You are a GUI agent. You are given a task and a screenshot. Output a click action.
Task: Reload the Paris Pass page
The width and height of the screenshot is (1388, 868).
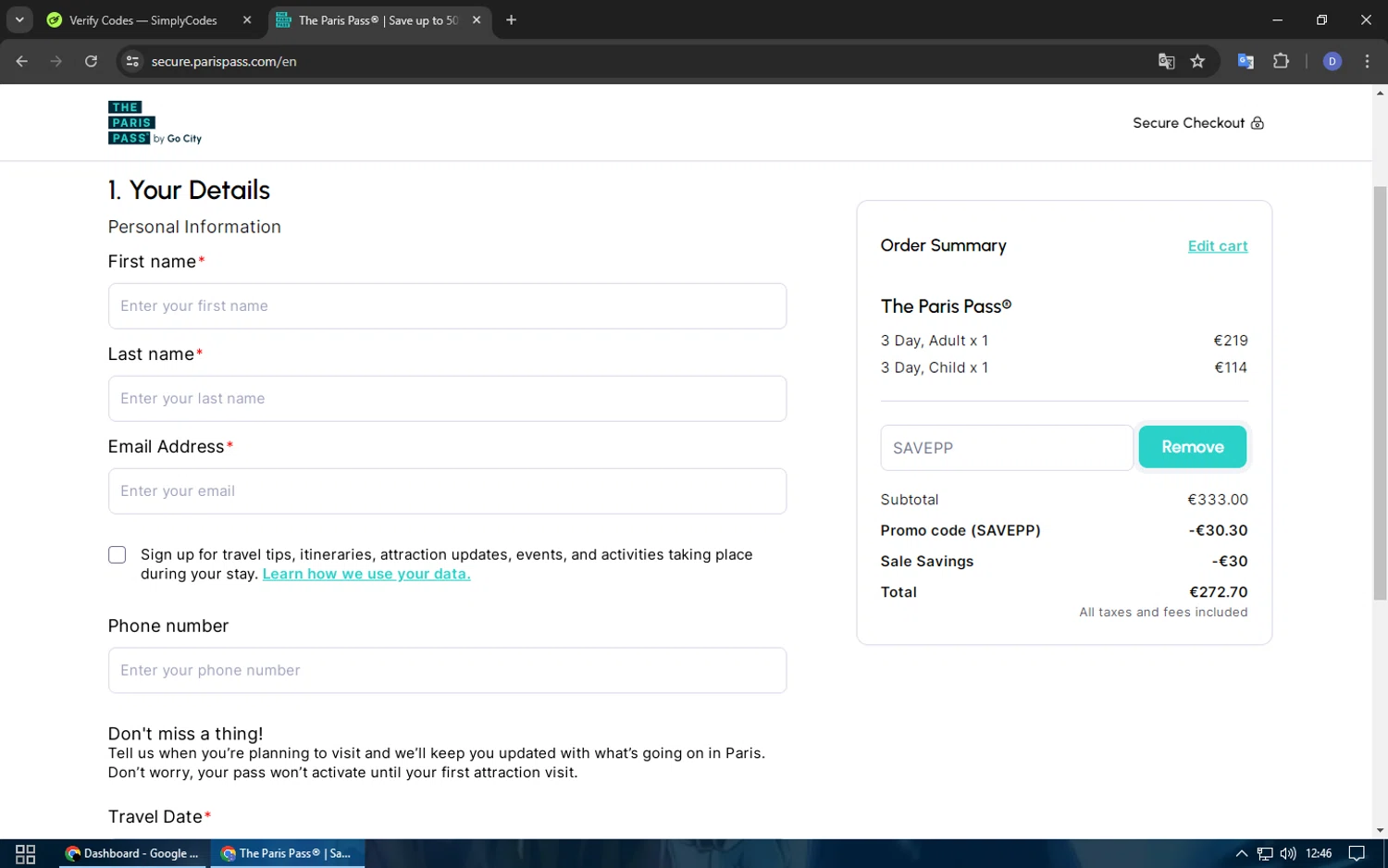coord(91,61)
